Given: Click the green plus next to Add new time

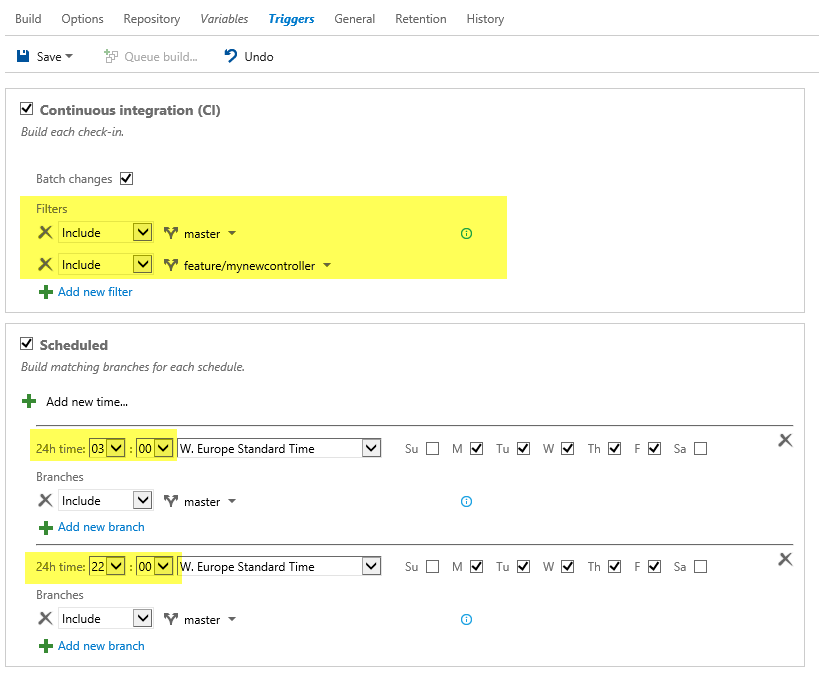Looking at the screenshot, I should click(x=29, y=401).
